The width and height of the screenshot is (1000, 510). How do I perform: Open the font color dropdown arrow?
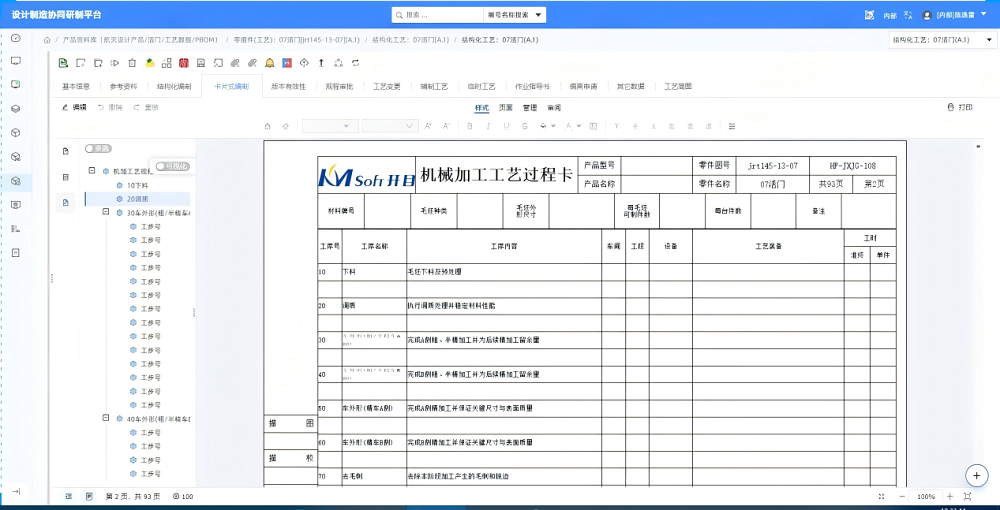579,126
